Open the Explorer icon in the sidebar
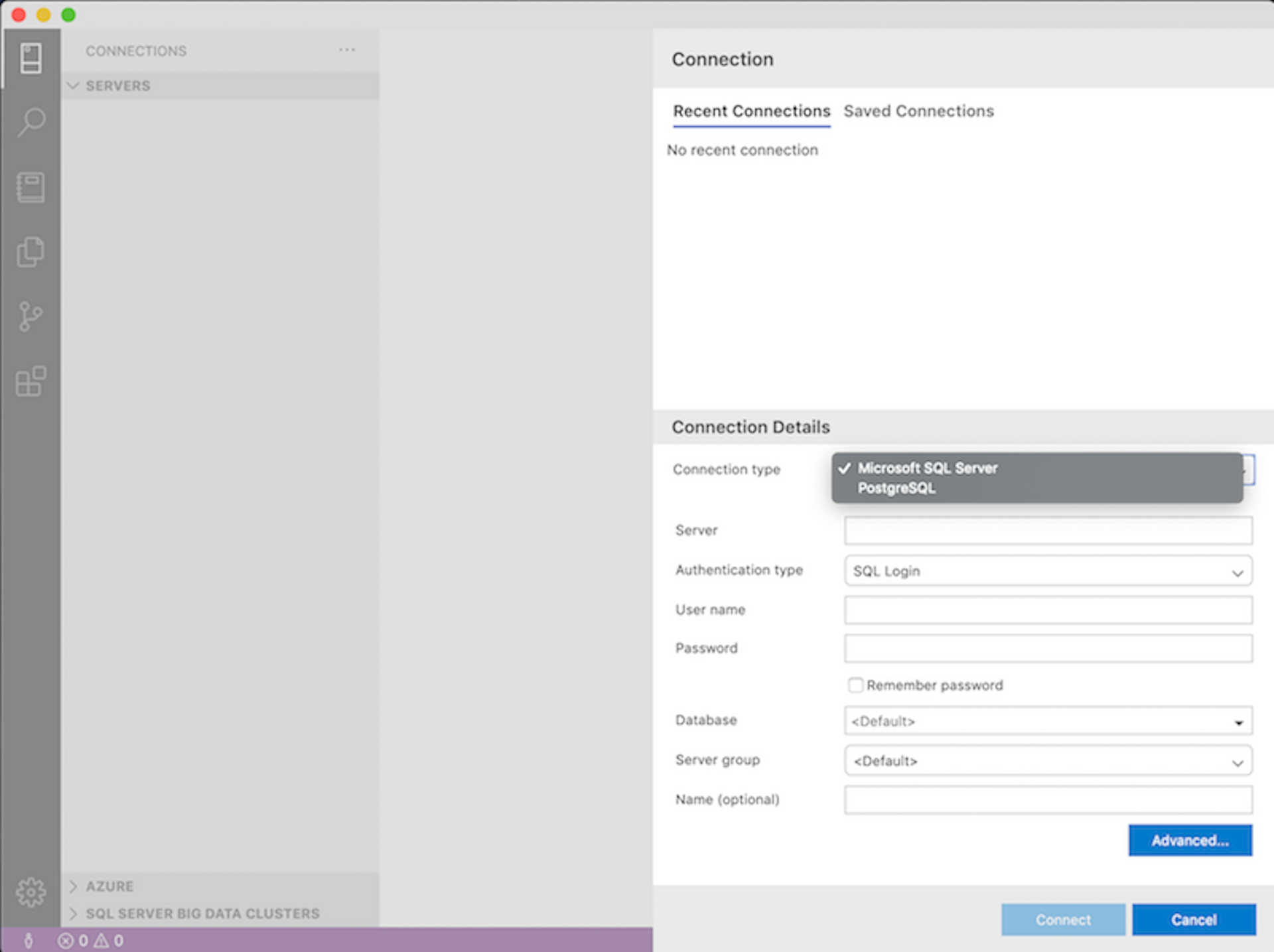The width and height of the screenshot is (1274, 952). pos(31,251)
